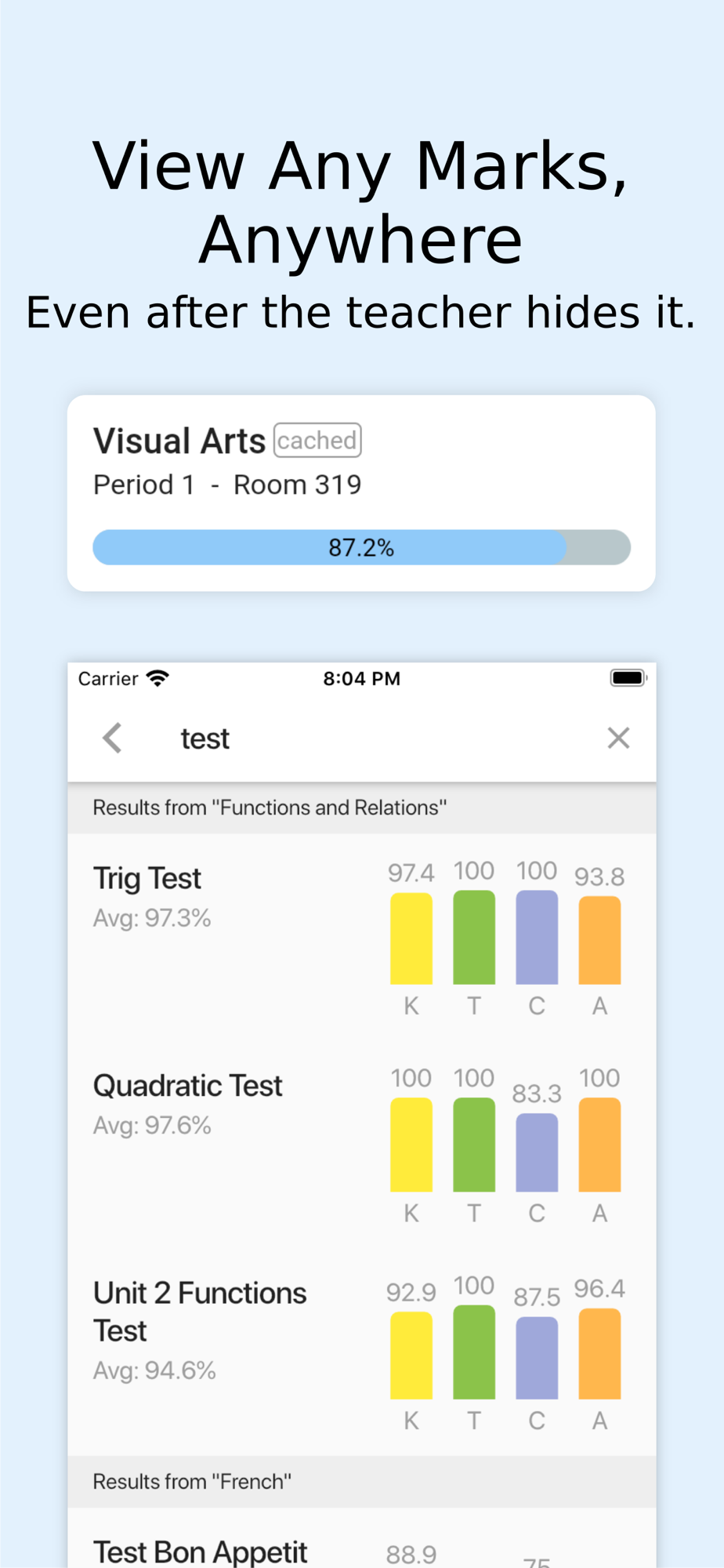This screenshot has height=1568, width=724.
Task: Open Unit 2 Functions Test result
Action: pyautogui.click(x=361, y=1352)
